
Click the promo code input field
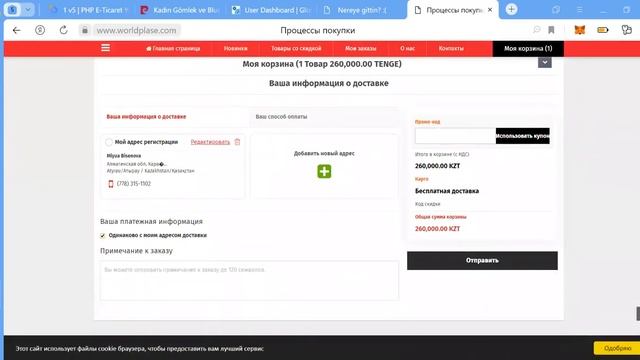click(x=455, y=136)
